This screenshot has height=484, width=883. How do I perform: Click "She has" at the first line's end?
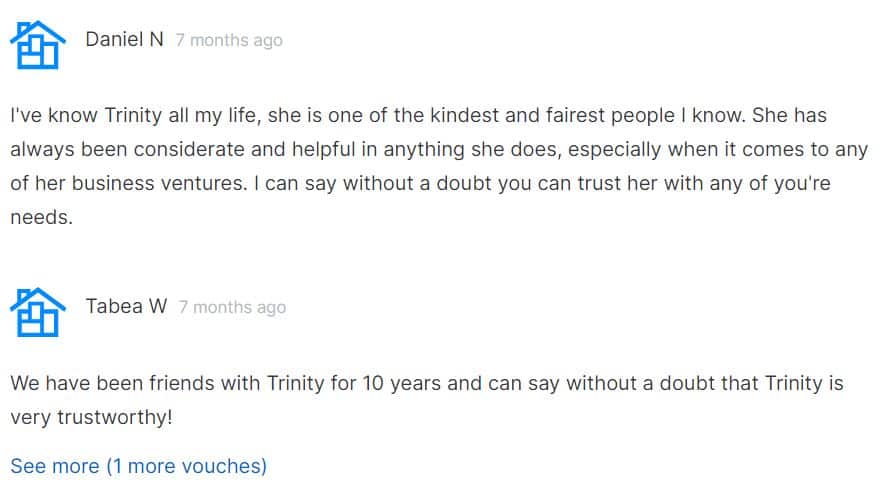pyautogui.click(x=790, y=116)
